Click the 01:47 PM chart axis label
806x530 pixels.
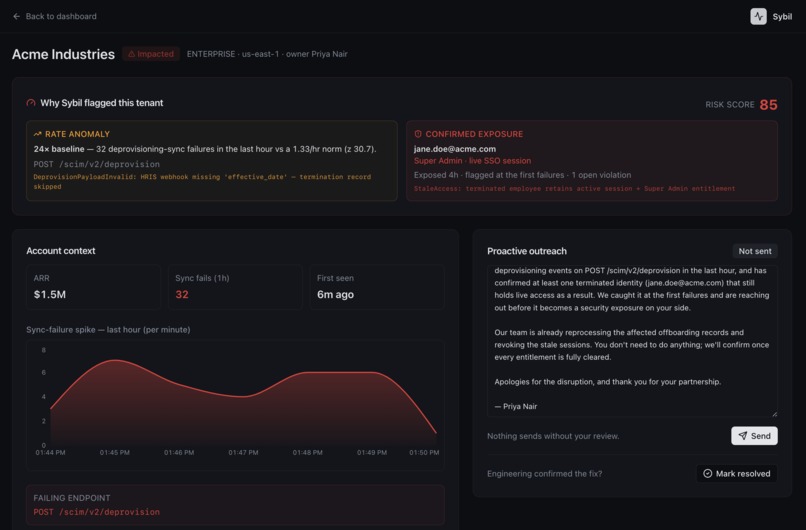click(x=243, y=453)
